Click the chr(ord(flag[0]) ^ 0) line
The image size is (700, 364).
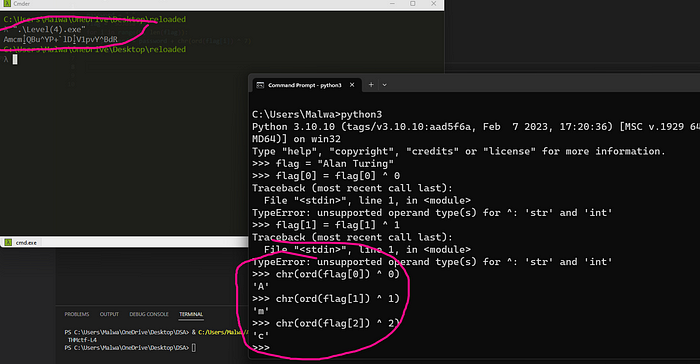pos(326,274)
